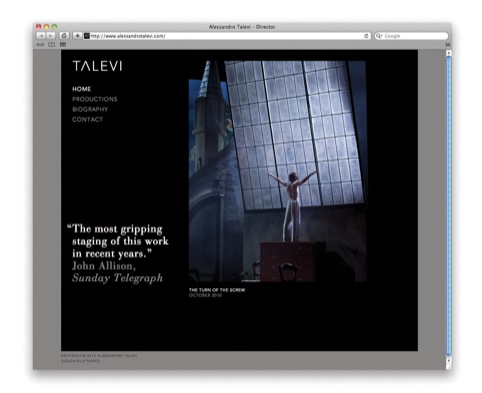Zoom the window with the green button
Image resolution: width=482 pixels, height=393 pixels.
click(x=54, y=27)
